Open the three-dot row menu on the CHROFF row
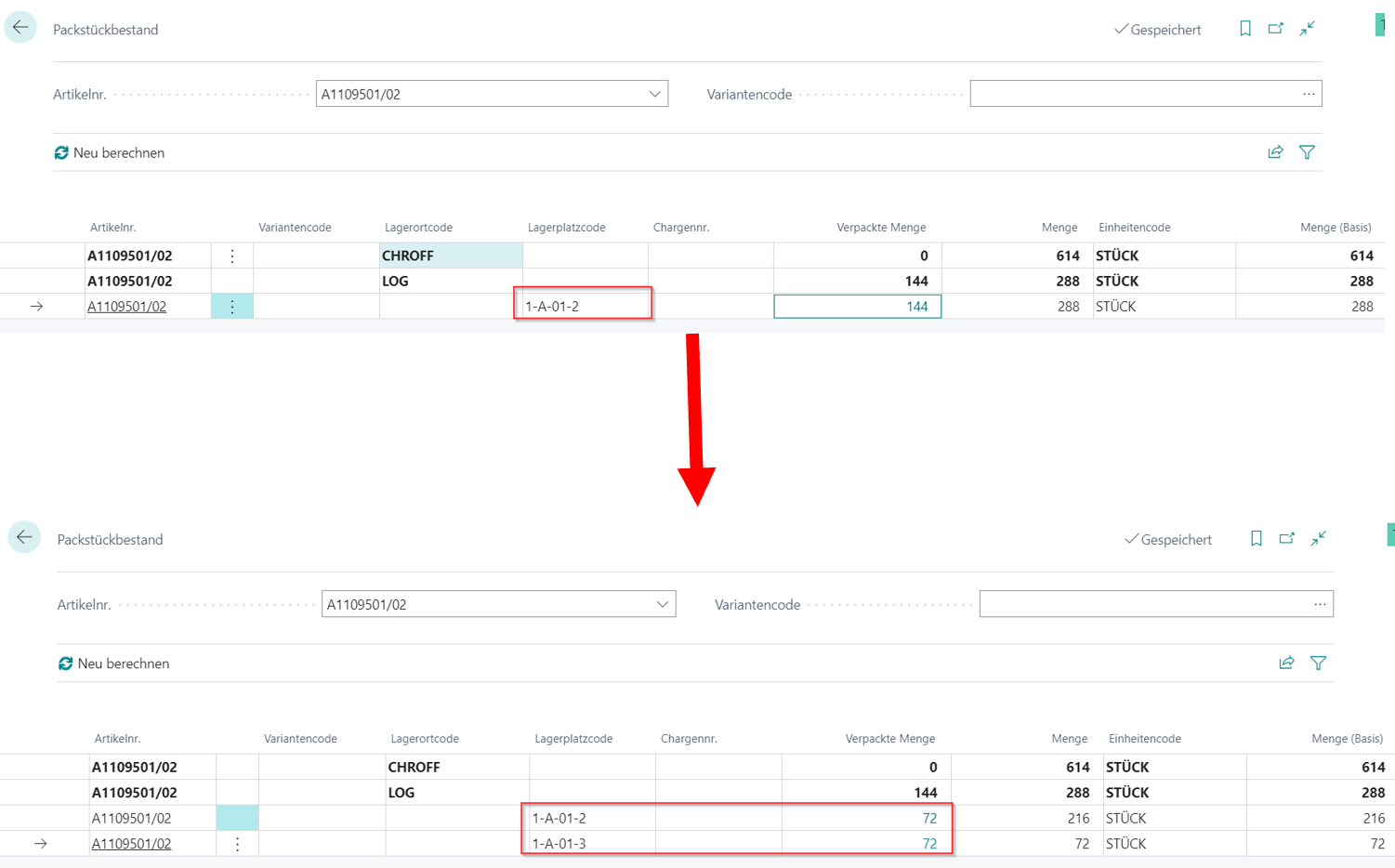The height and width of the screenshot is (868, 1395). [232, 256]
